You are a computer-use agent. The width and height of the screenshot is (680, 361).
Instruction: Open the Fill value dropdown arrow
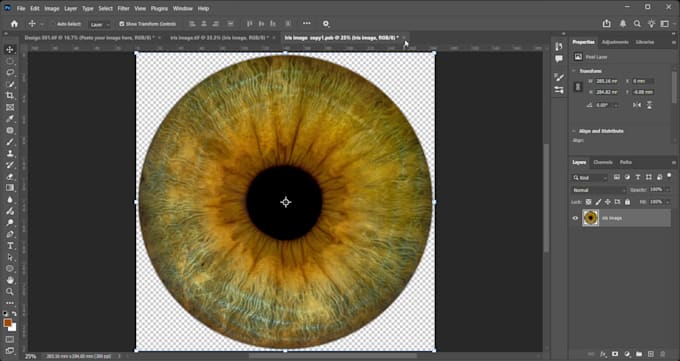(x=667, y=202)
